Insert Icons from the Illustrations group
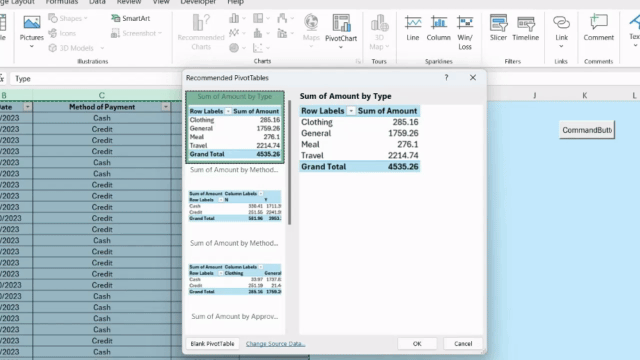The height and width of the screenshot is (360, 640). pos(62,33)
